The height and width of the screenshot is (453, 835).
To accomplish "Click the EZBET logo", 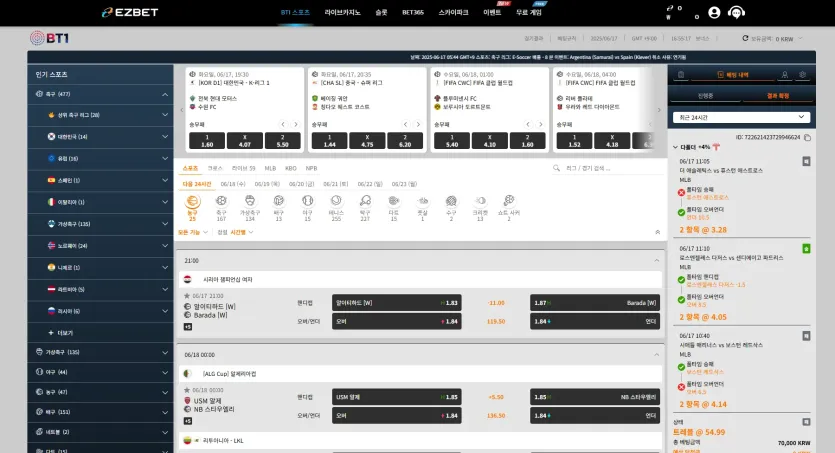I will 130,12.
